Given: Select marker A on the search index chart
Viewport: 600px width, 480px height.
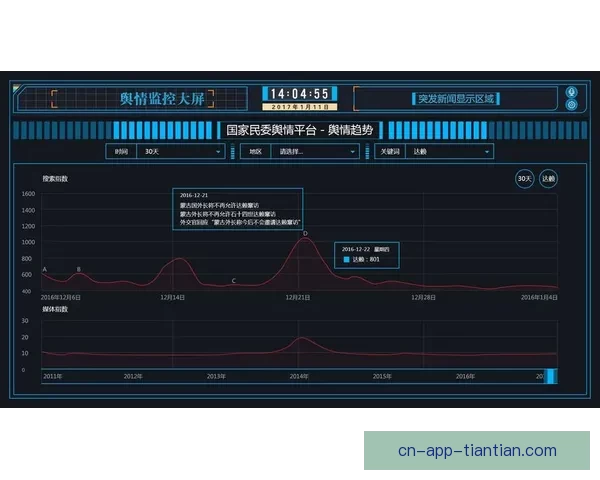Looking at the screenshot, I should point(45,270).
